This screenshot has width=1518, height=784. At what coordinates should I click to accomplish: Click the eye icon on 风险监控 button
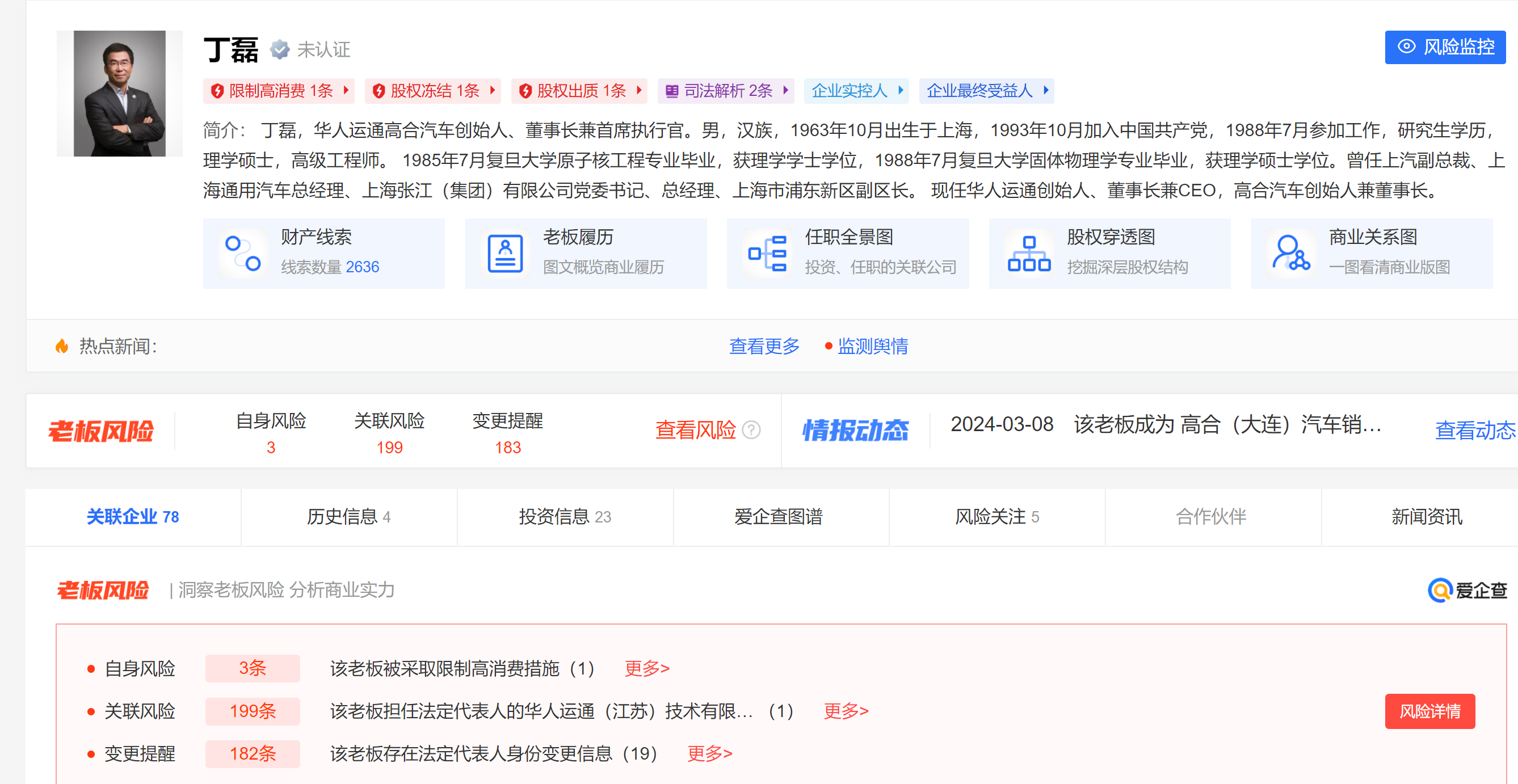point(1406,47)
